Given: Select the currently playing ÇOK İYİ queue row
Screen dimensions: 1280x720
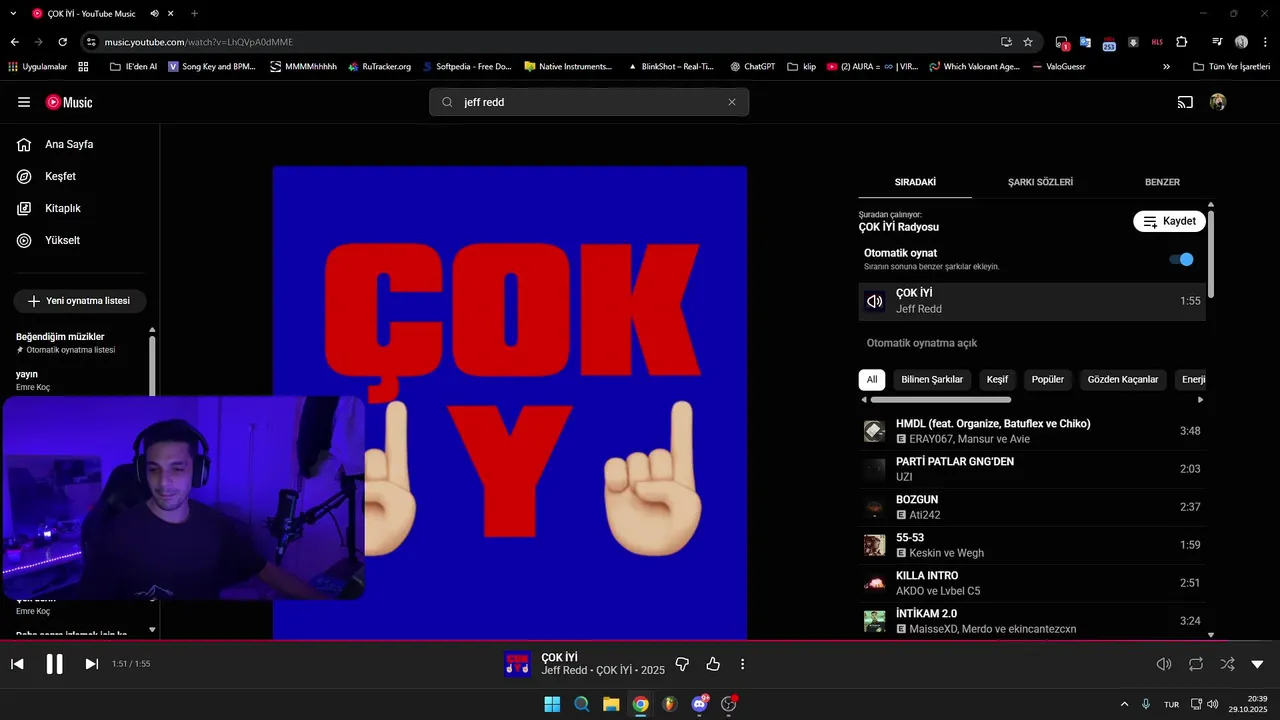Looking at the screenshot, I should point(1032,301).
